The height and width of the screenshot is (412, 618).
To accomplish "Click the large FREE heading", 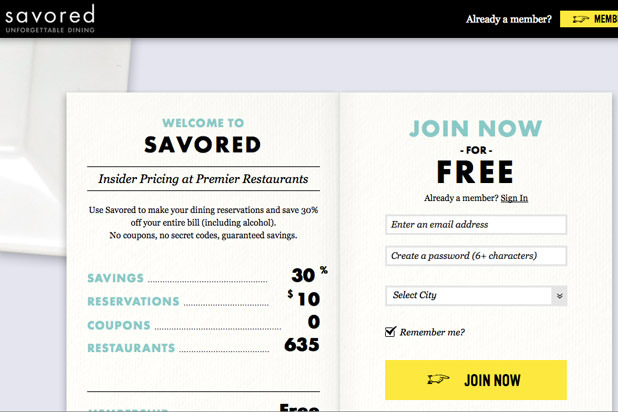I will [476, 173].
